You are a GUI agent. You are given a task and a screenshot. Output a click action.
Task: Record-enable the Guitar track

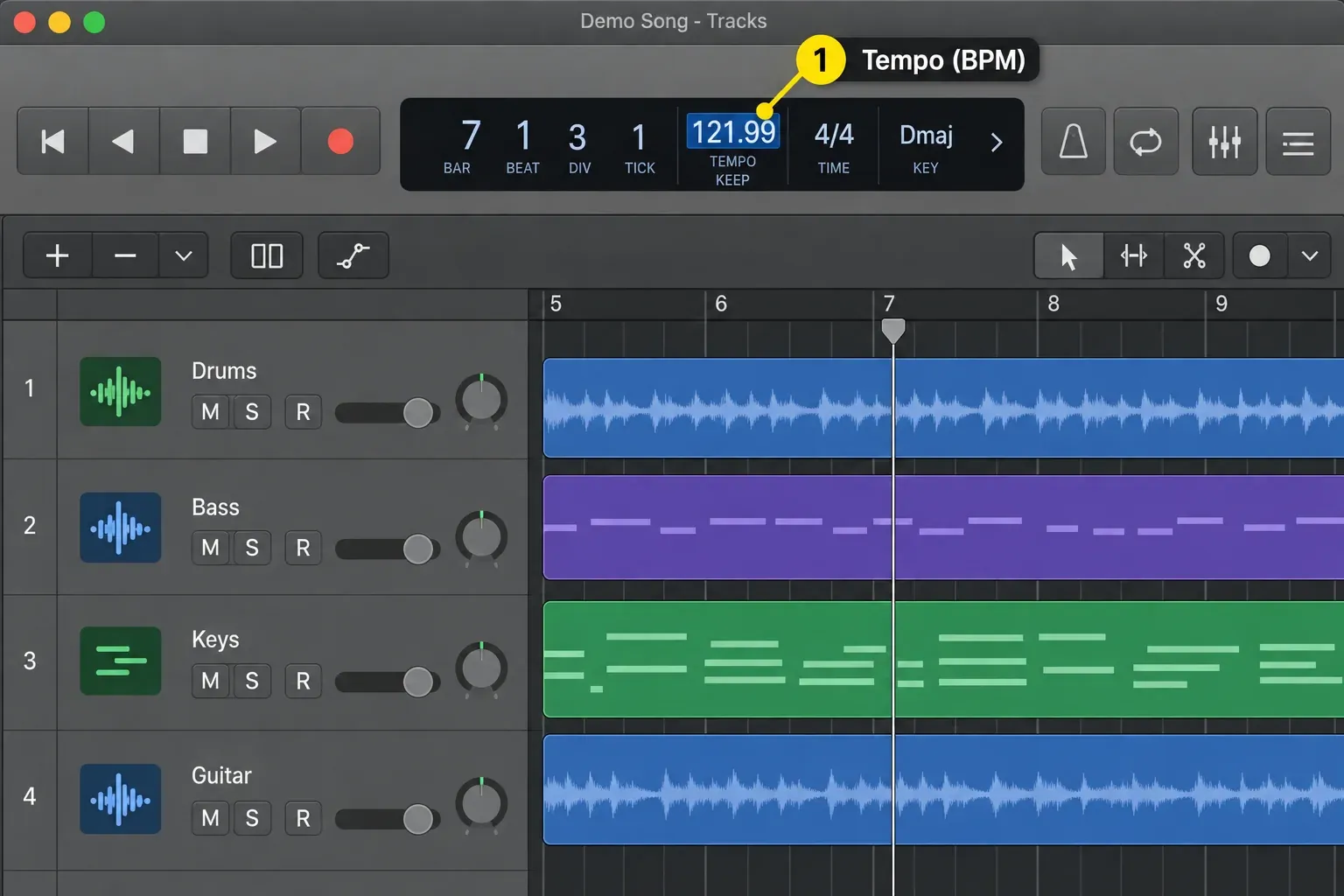303,818
